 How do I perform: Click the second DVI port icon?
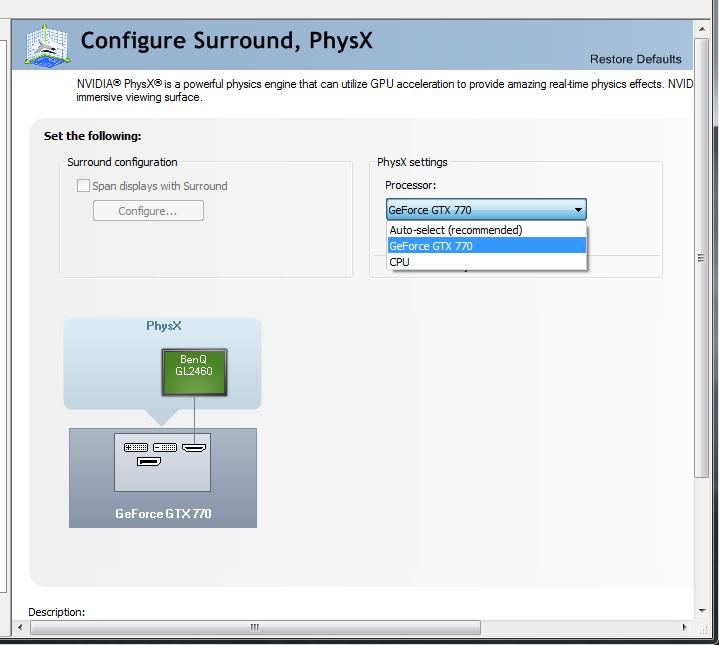tap(165, 447)
